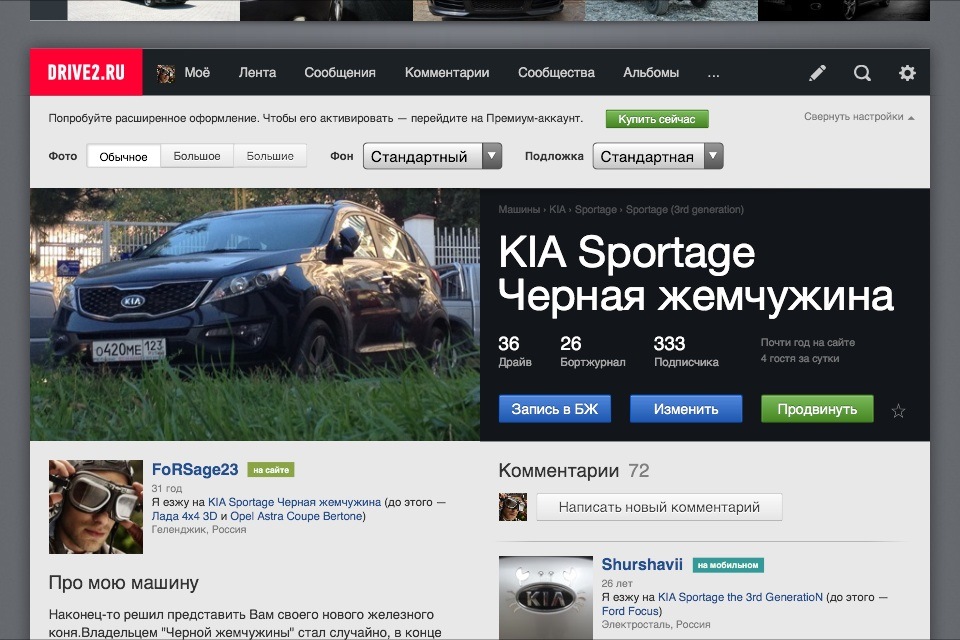Open Альбомы in the top navigation
960x640 pixels.
click(651, 72)
